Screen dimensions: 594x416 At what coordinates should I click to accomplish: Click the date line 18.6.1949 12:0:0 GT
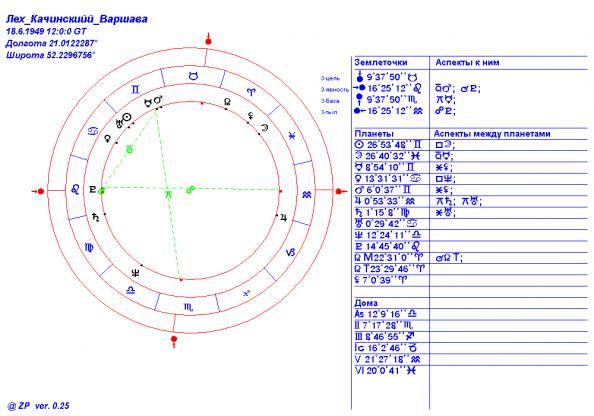[46, 31]
